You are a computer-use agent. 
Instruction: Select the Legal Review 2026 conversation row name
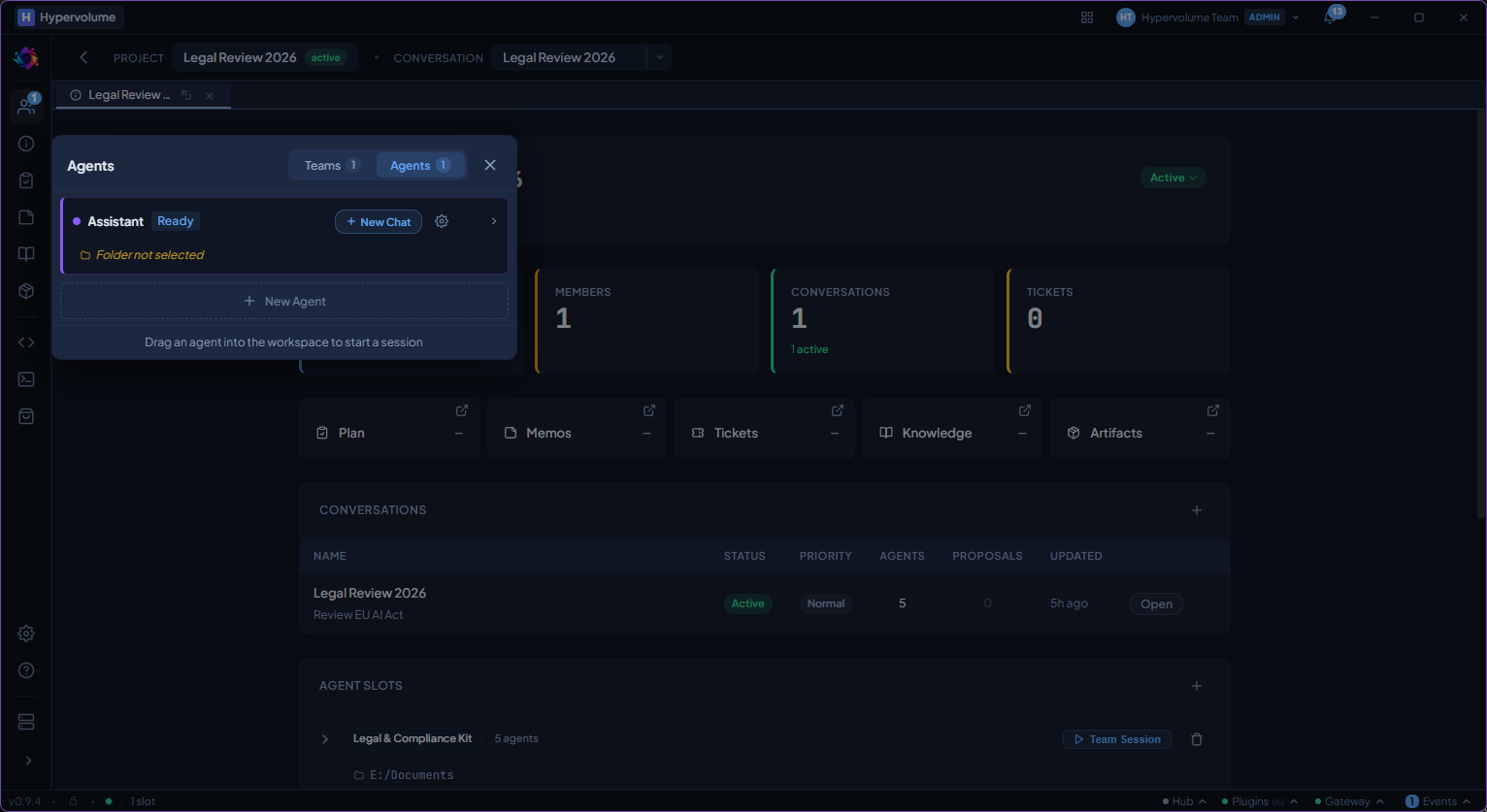click(370, 593)
